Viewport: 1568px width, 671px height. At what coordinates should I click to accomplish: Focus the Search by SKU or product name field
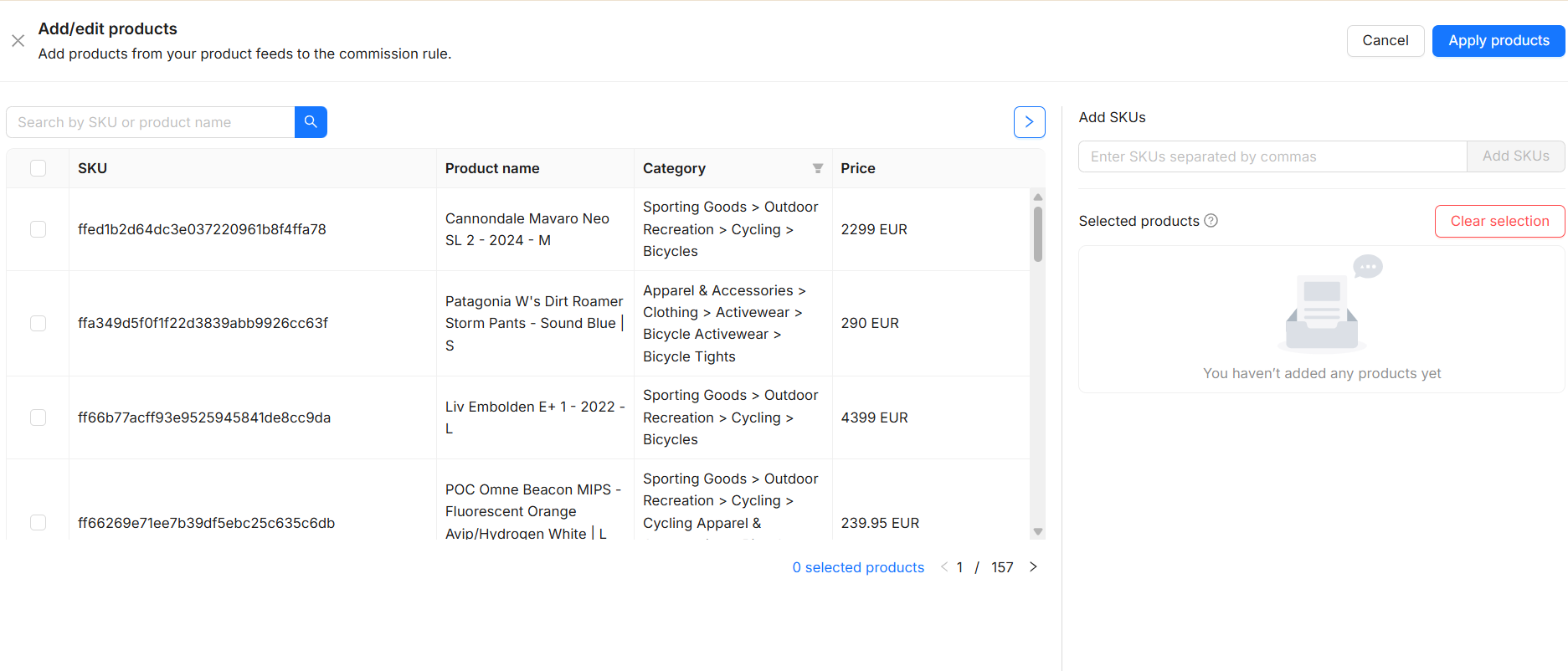point(151,122)
